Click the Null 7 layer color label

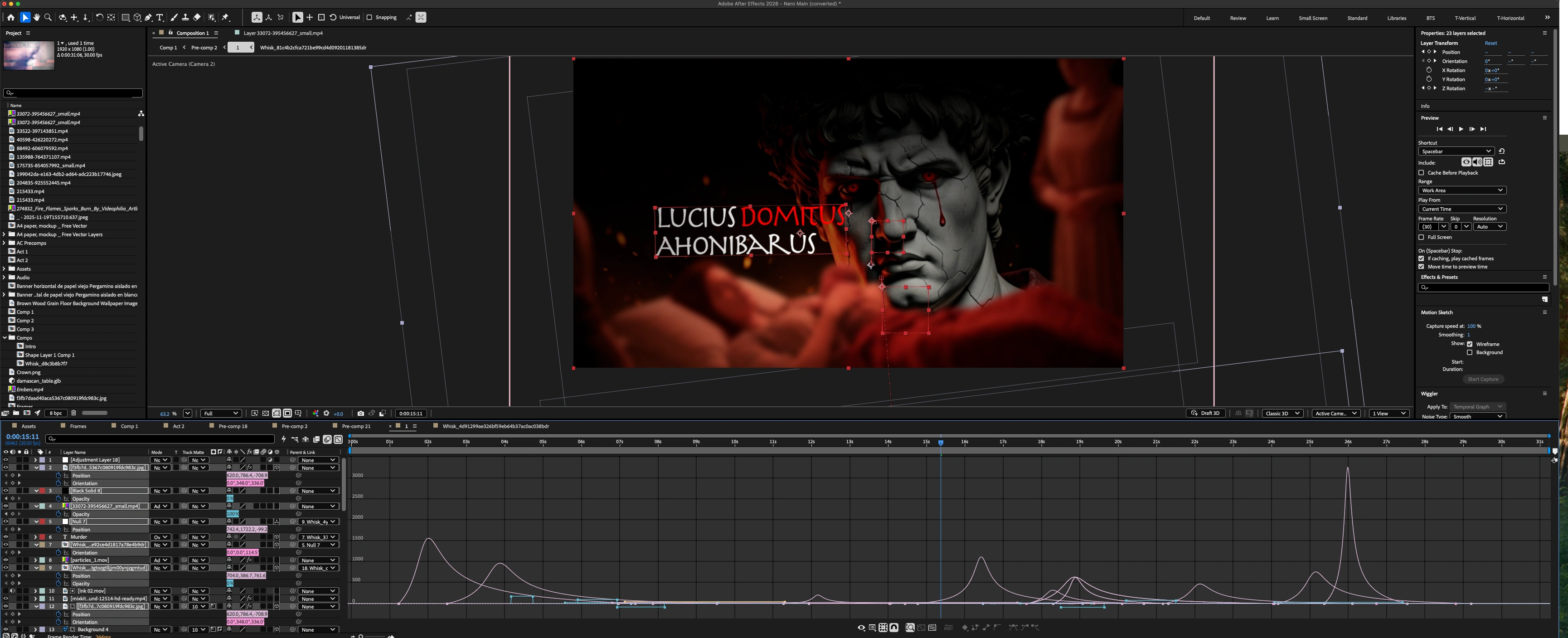click(43, 522)
